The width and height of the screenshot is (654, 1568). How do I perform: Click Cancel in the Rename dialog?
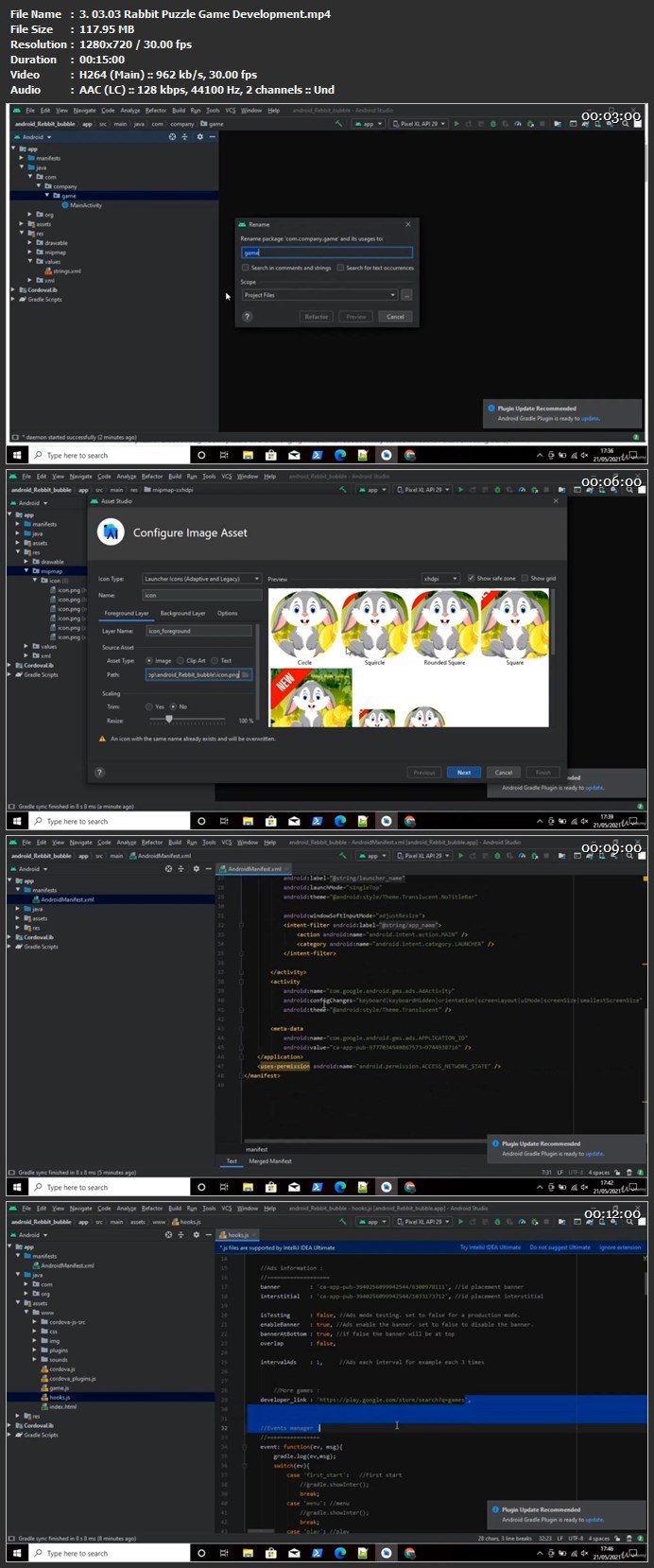[395, 317]
